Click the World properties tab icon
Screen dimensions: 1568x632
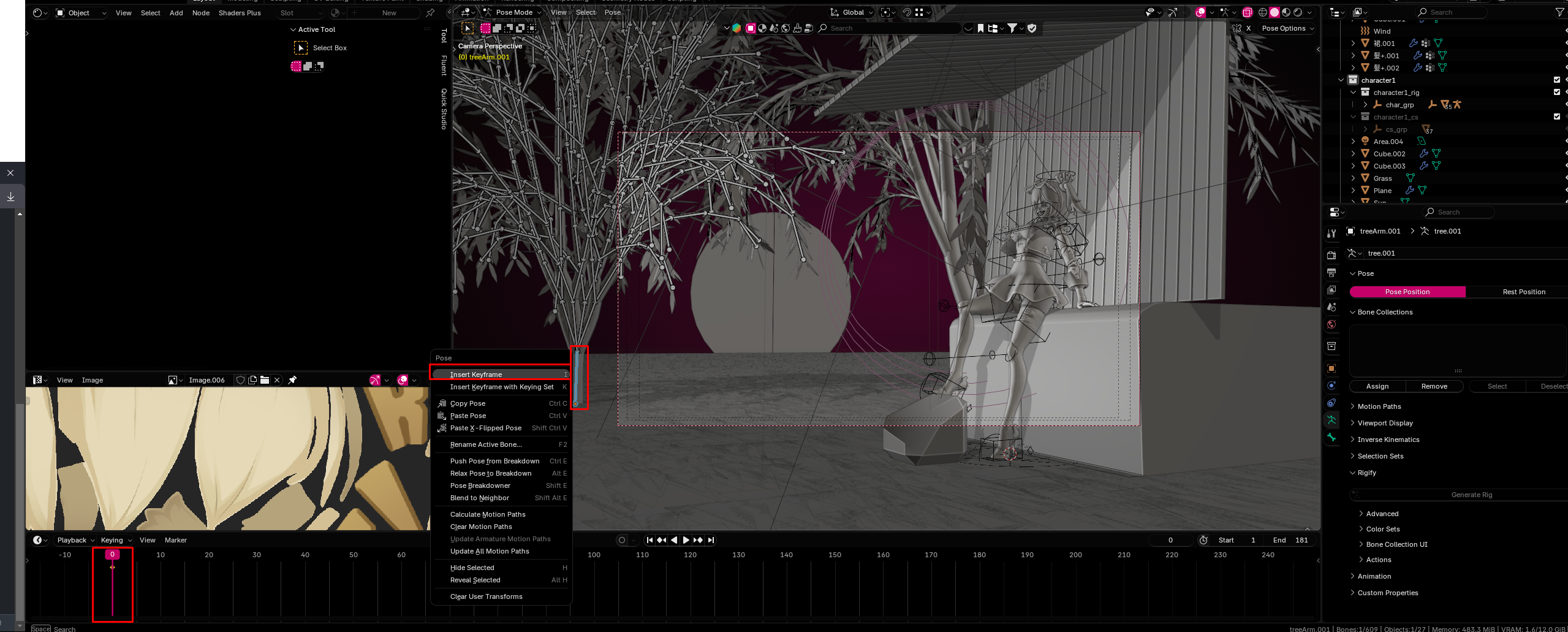pyautogui.click(x=1331, y=325)
